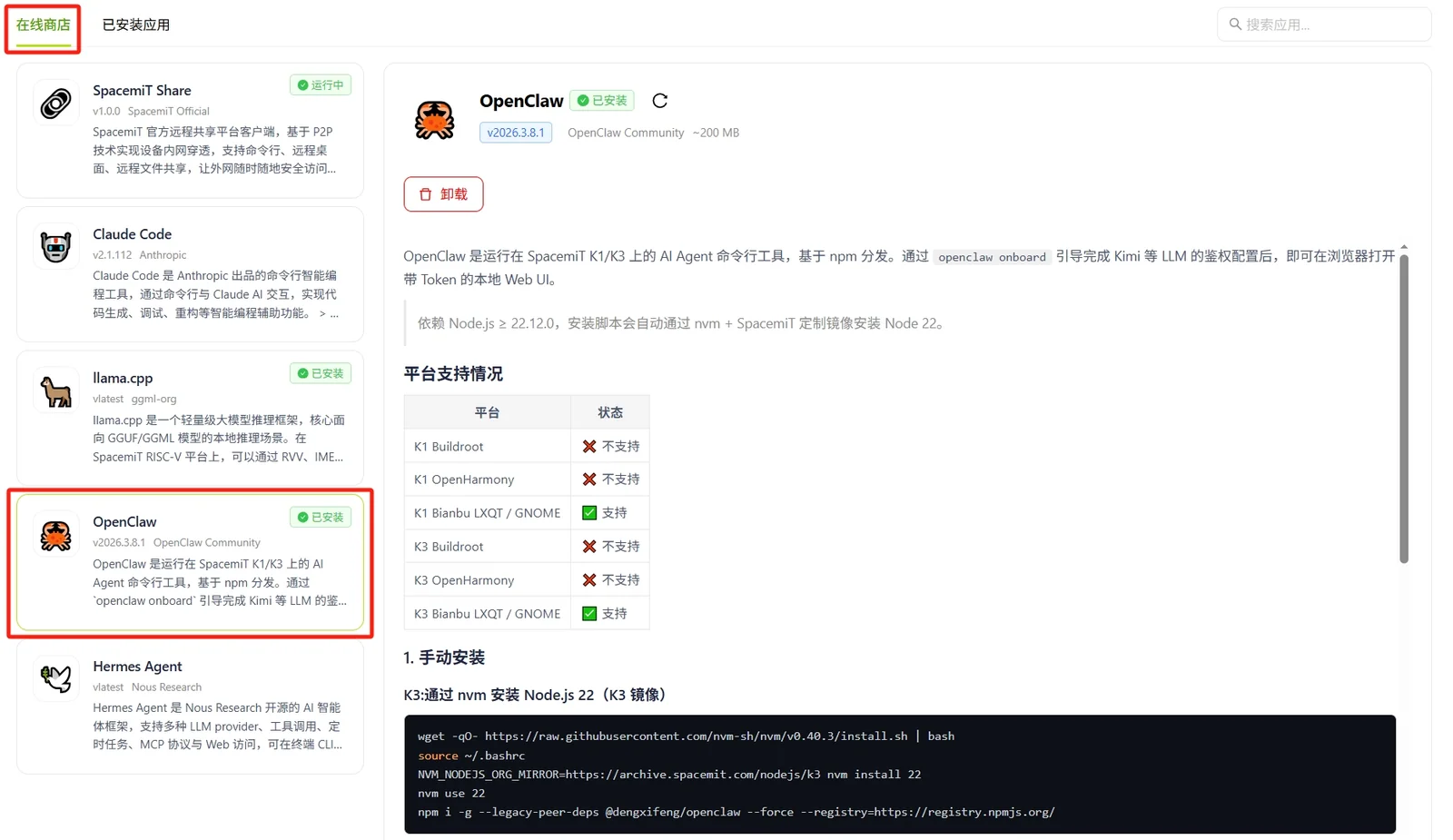Click the K3 nvm install subheading
1453x840 pixels.
coord(538,695)
